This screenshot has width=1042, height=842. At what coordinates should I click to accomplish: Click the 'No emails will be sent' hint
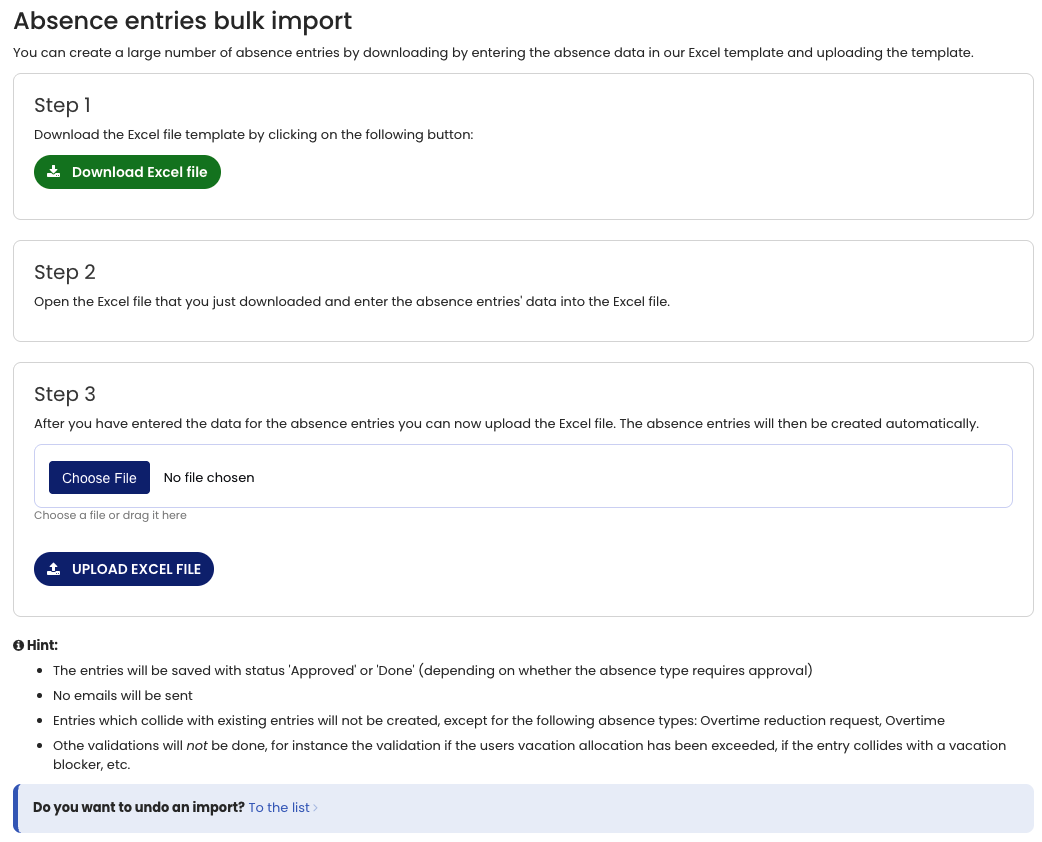pyautogui.click(x=123, y=695)
